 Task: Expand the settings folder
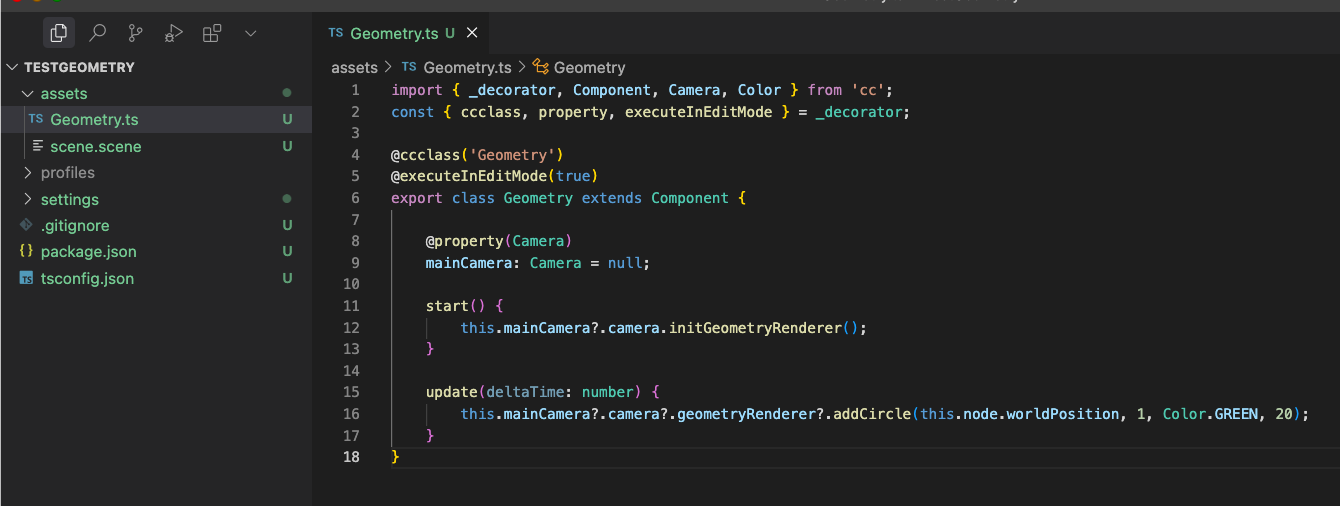coord(27,200)
